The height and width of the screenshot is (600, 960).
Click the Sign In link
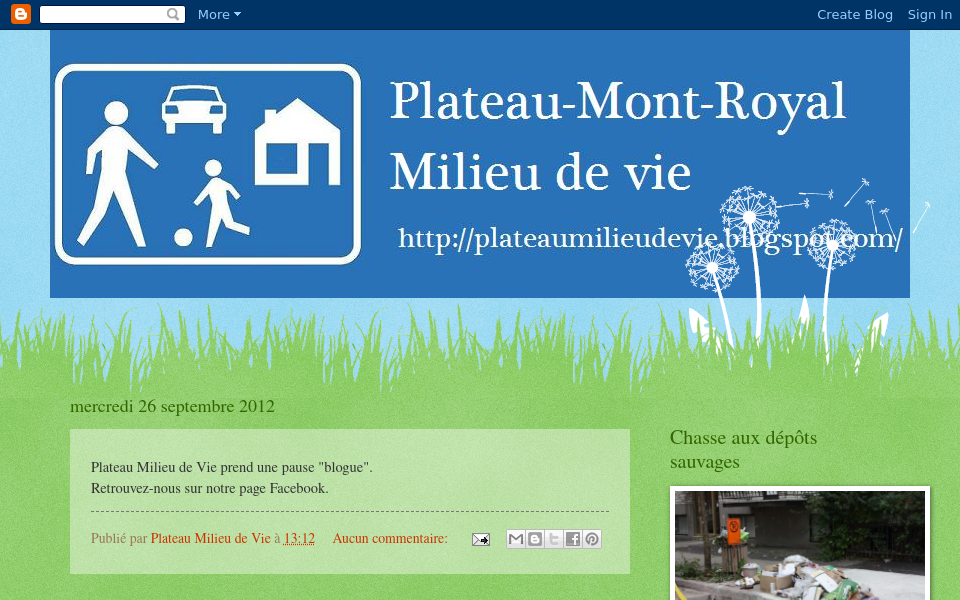coord(929,14)
